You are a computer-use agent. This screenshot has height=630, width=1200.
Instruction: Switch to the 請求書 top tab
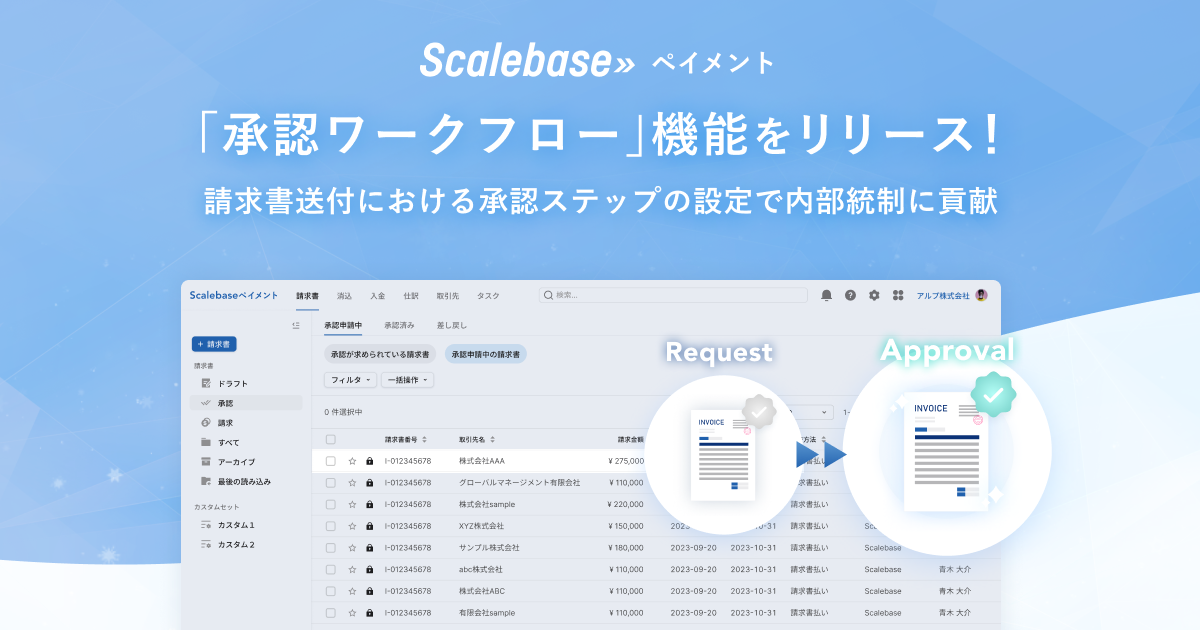point(307,296)
